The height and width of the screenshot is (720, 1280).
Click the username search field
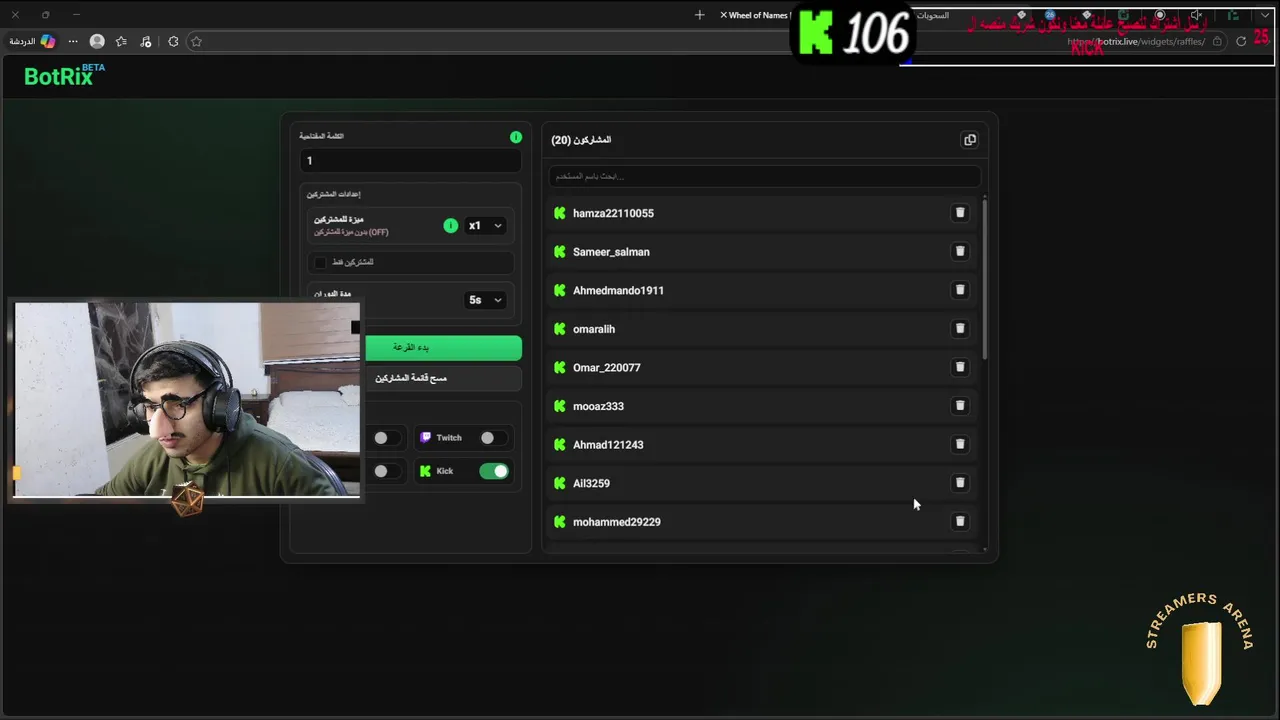(x=765, y=176)
